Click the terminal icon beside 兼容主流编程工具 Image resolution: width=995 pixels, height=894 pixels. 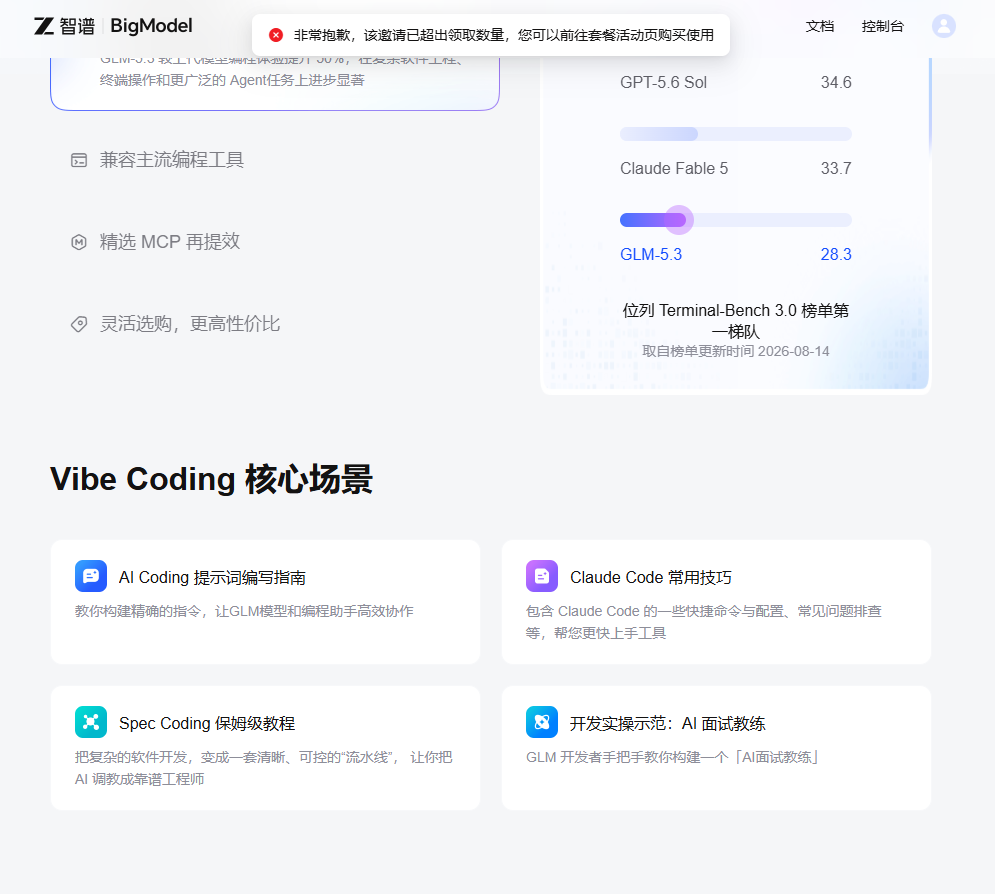point(79,160)
